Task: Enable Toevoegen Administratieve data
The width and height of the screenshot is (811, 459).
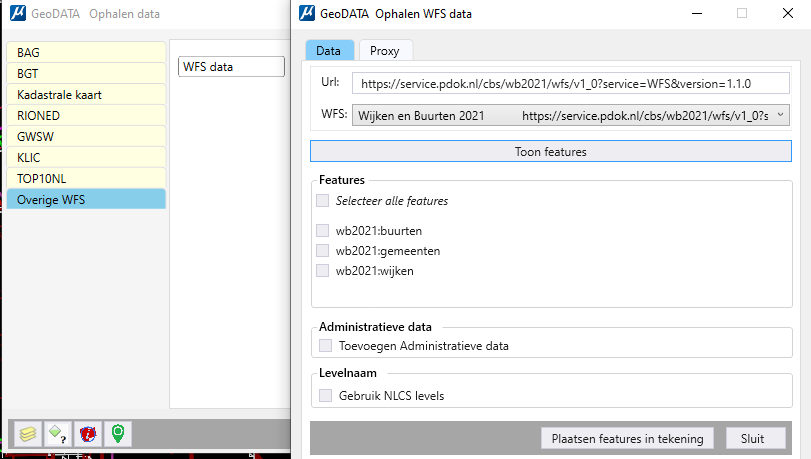Action: 325,346
